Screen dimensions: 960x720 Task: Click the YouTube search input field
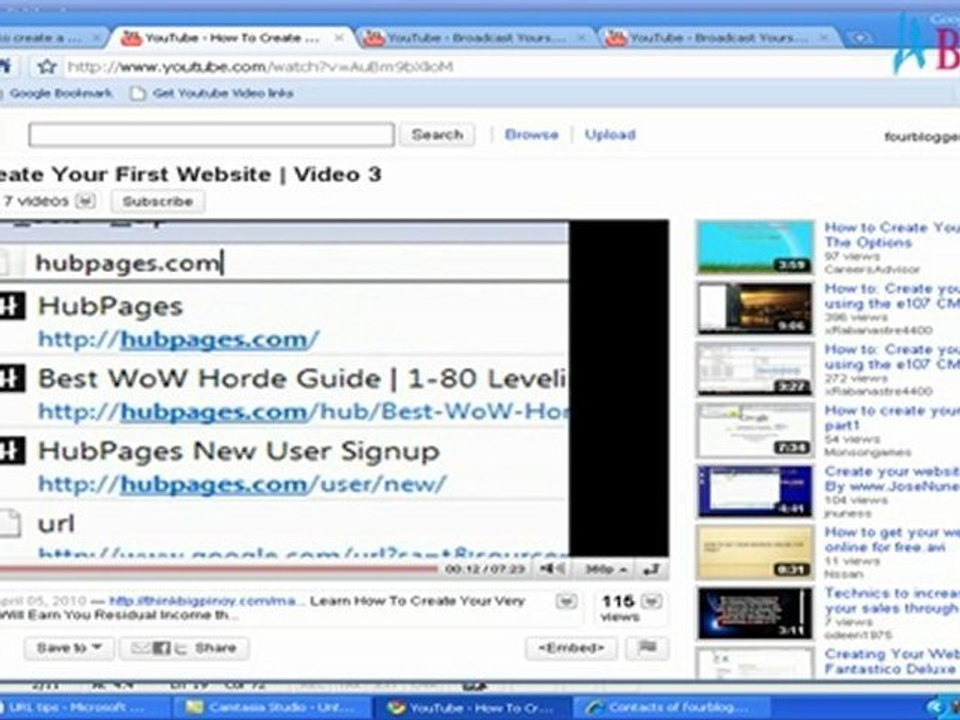[x=211, y=135]
